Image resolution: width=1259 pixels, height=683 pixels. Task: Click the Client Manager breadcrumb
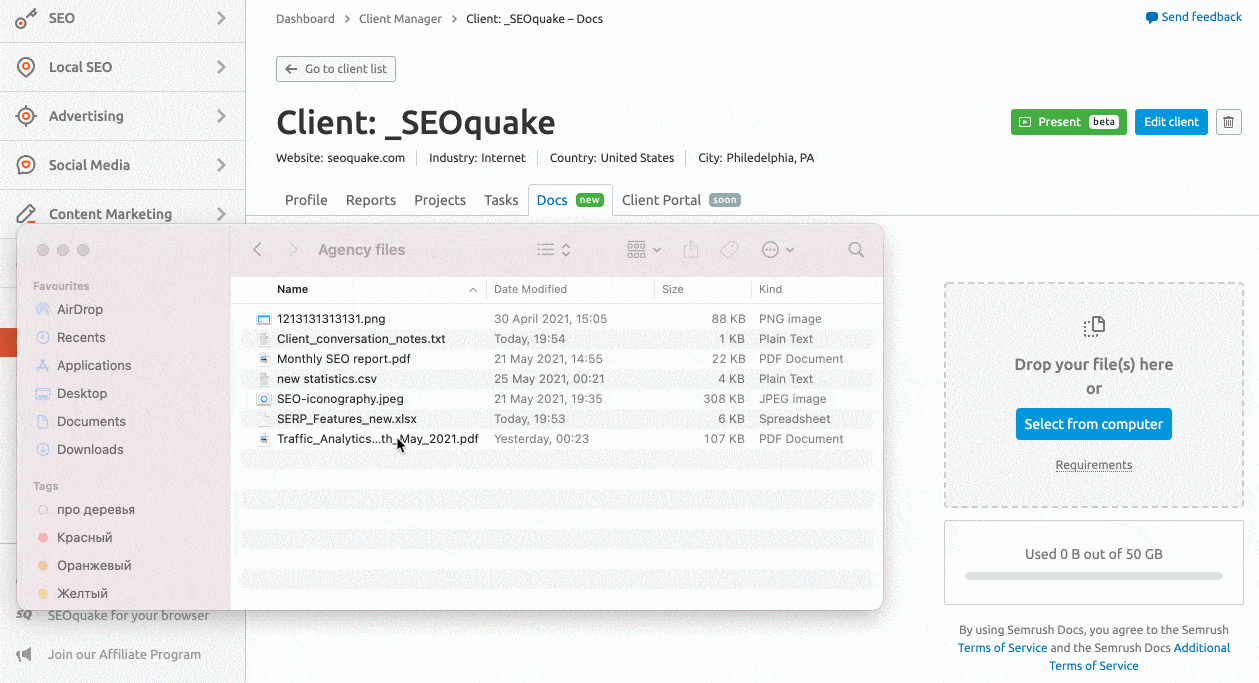[x=400, y=19]
